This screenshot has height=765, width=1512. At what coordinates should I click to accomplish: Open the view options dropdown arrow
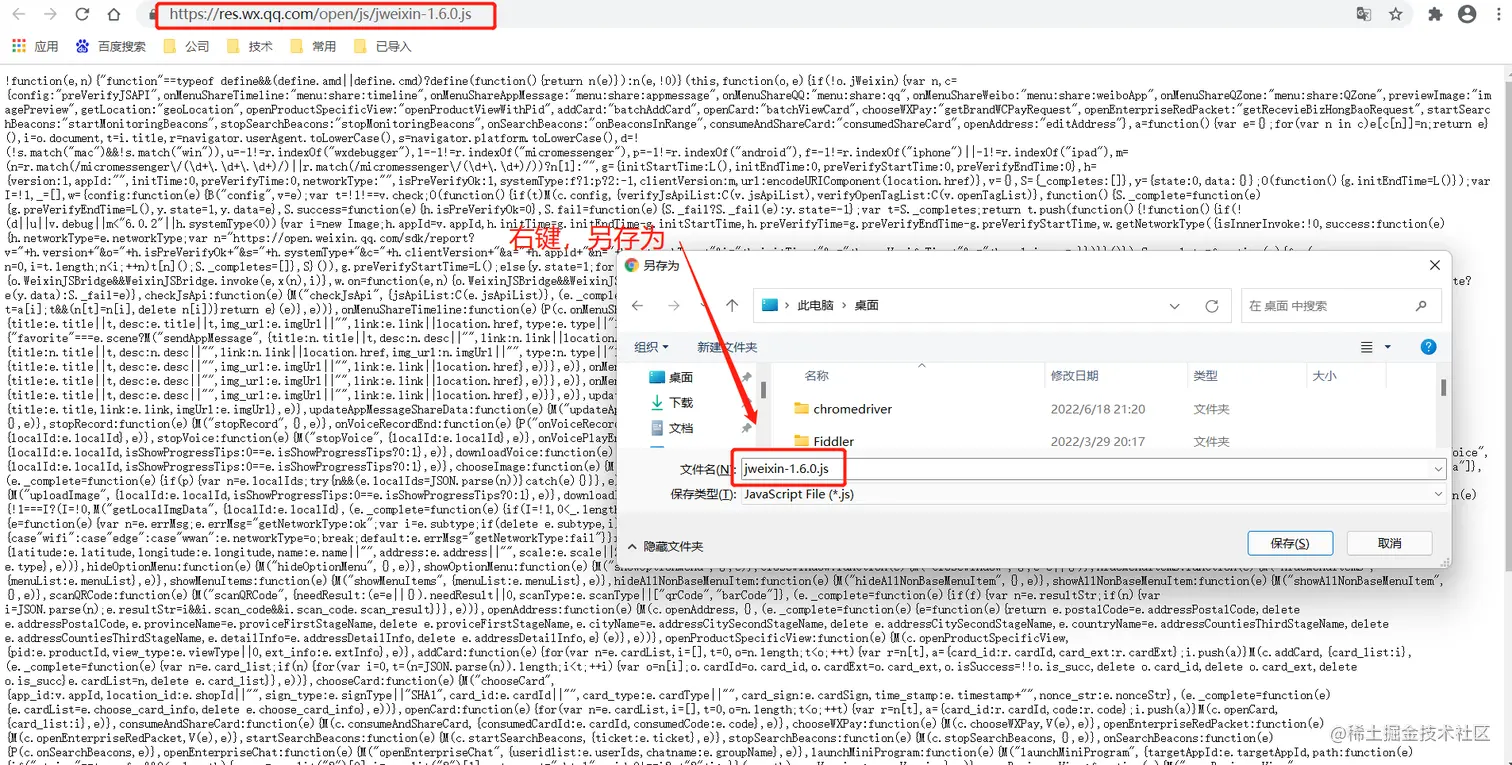click(x=1387, y=347)
